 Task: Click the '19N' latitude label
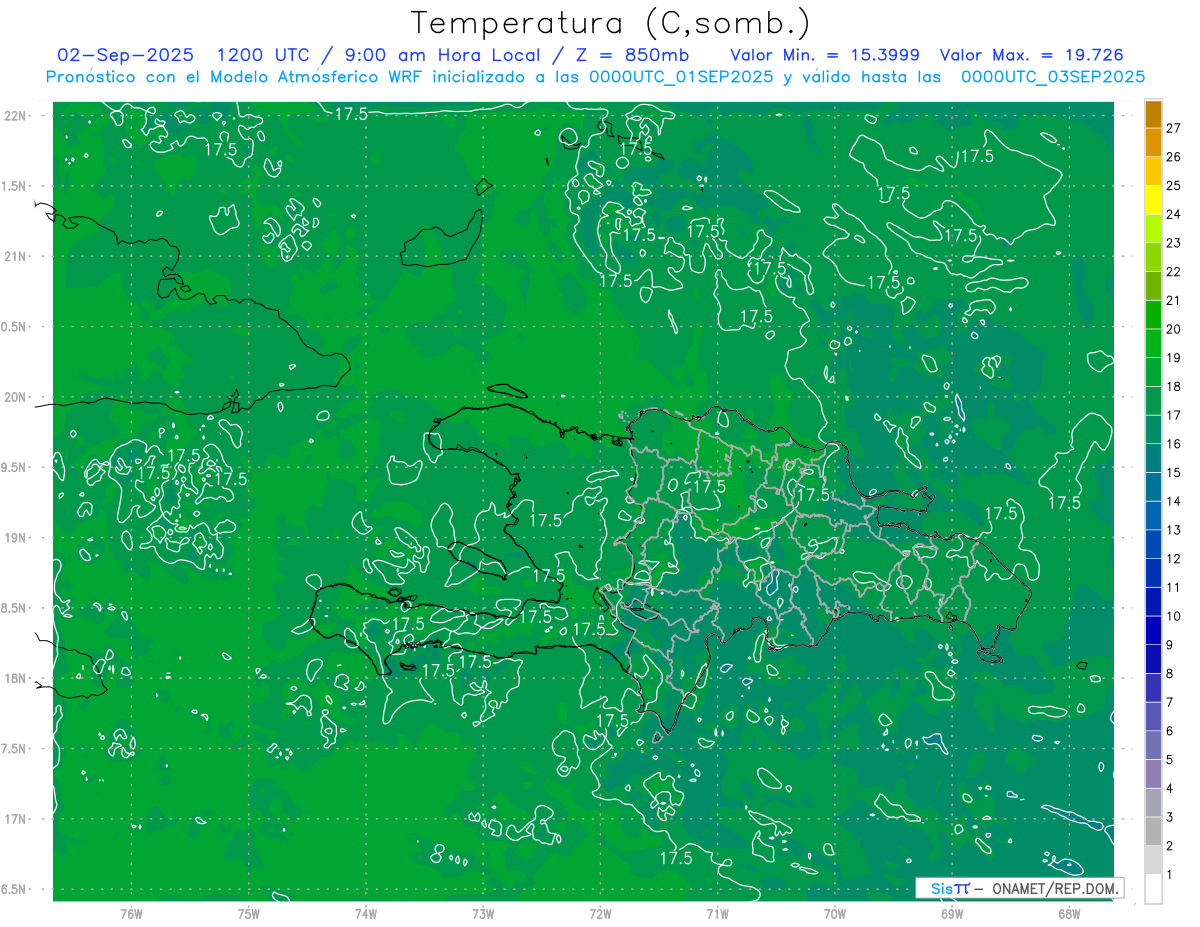click(15, 538)
